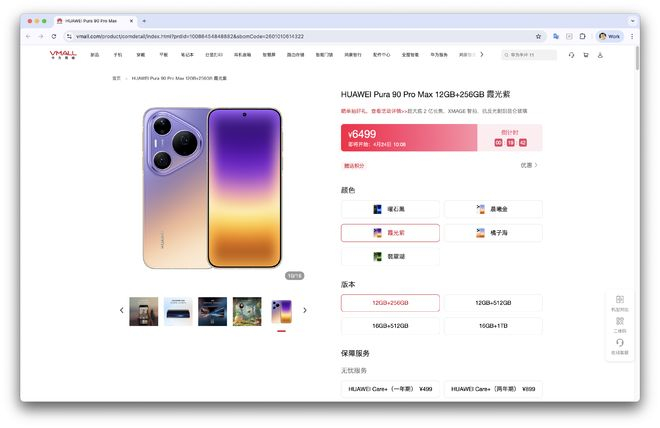Open customer service headset icon in header

tap(571, 55)
